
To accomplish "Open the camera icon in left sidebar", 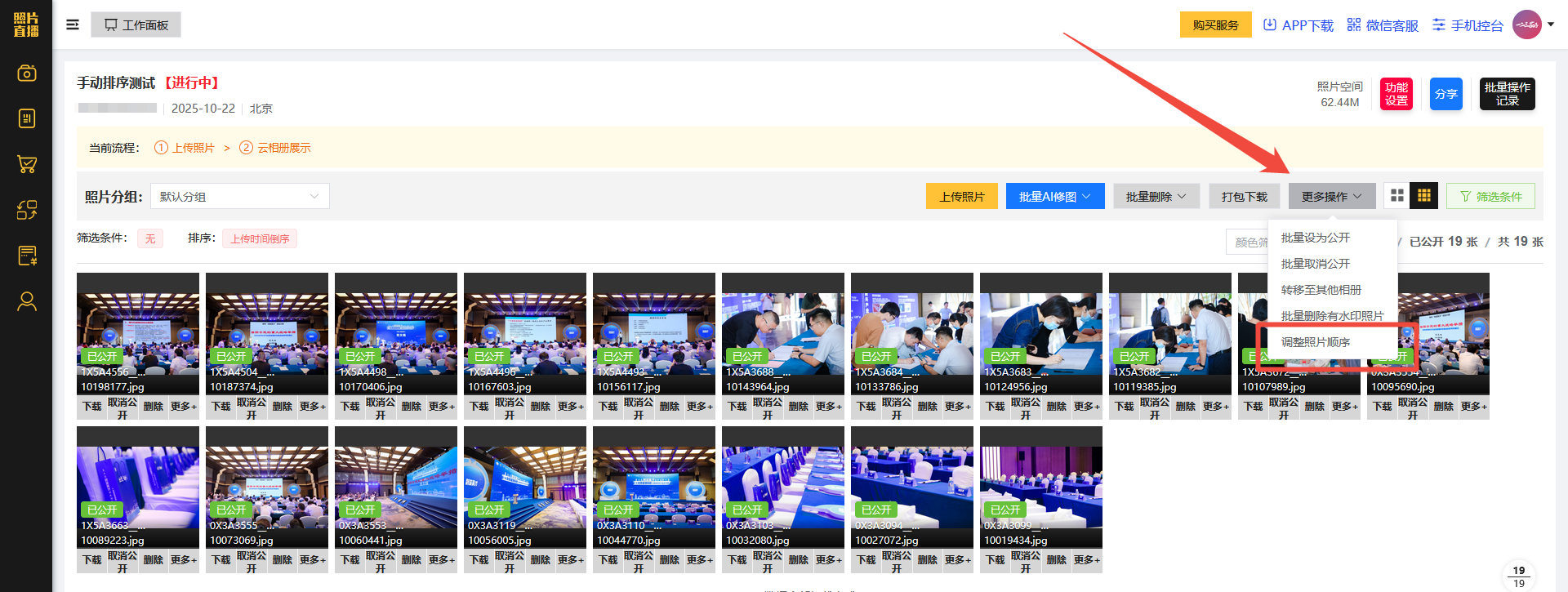I will click(x=27, y=73).
